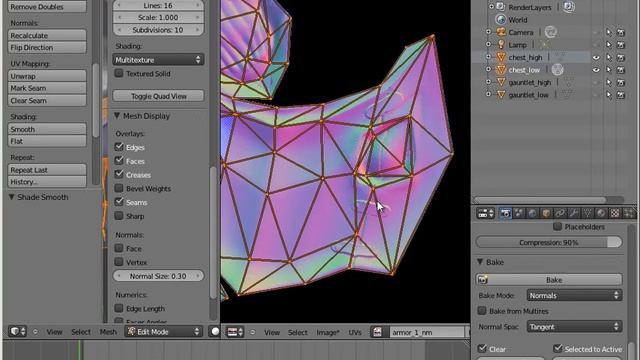The image size is (640, 360).
Task: Toggle selectability arrow for chest_high
Action: pyautogui.click(x=609, y=58)
